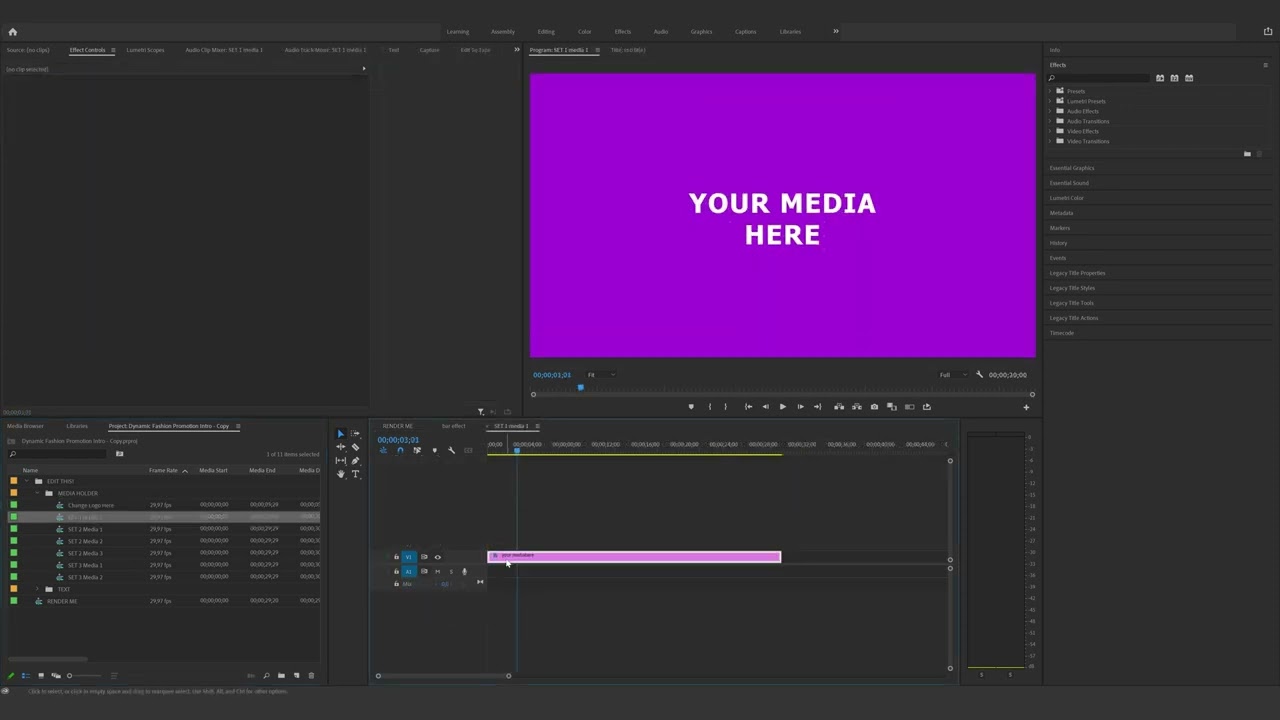
Task: Toggle V1 track output eye
Action: coord(437,557)
